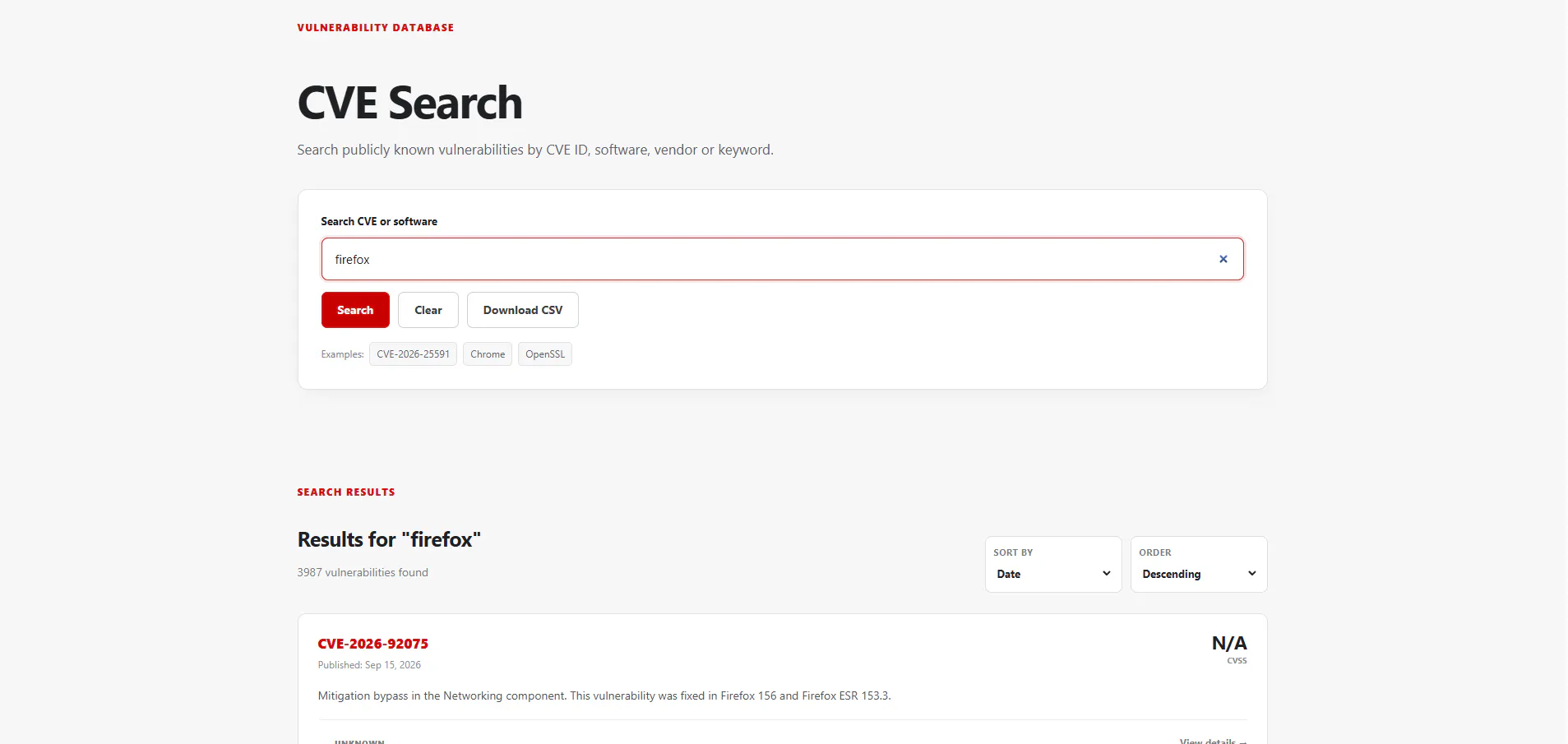1568x744 pixels.
Task: Open the Order Descending dropdown
Action: tap(1199, 565)
